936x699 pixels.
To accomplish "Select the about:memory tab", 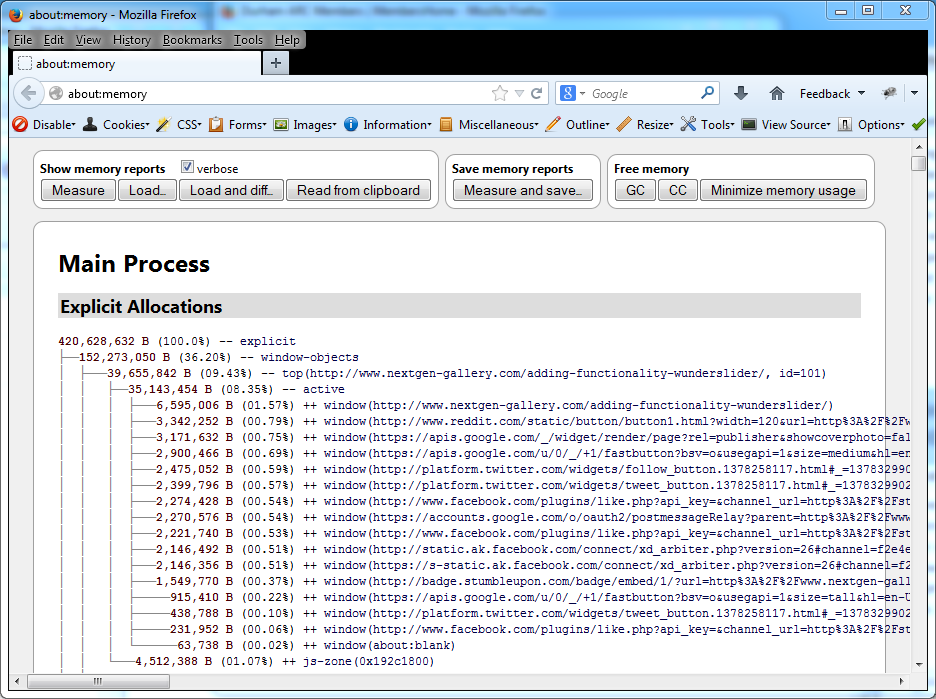I will [x=136, y=63].
